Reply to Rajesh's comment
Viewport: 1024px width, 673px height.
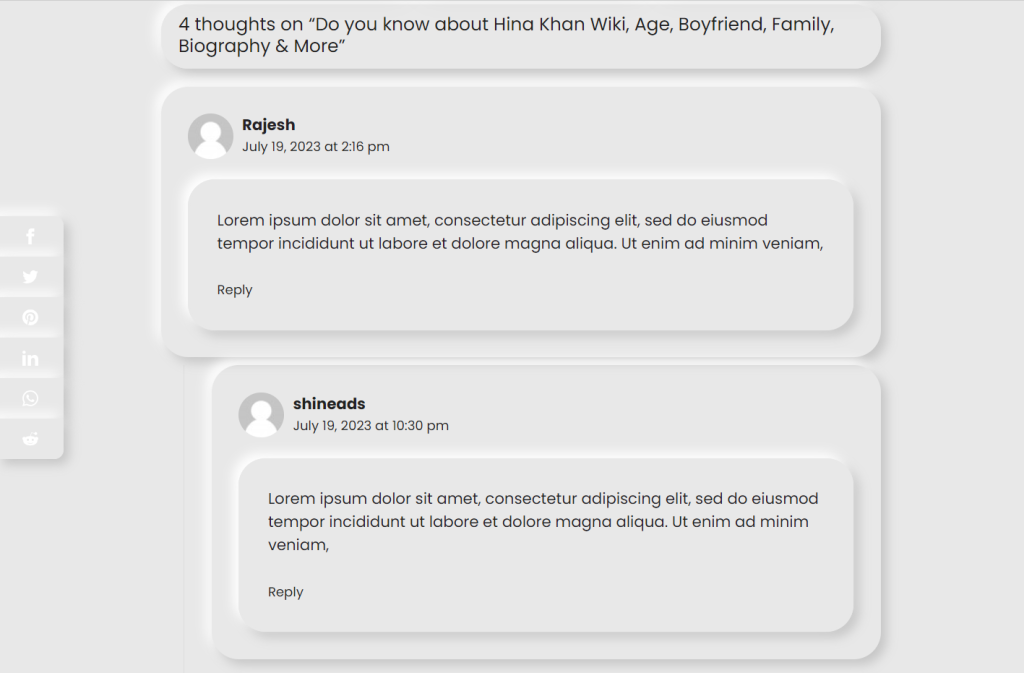[234, 290]
